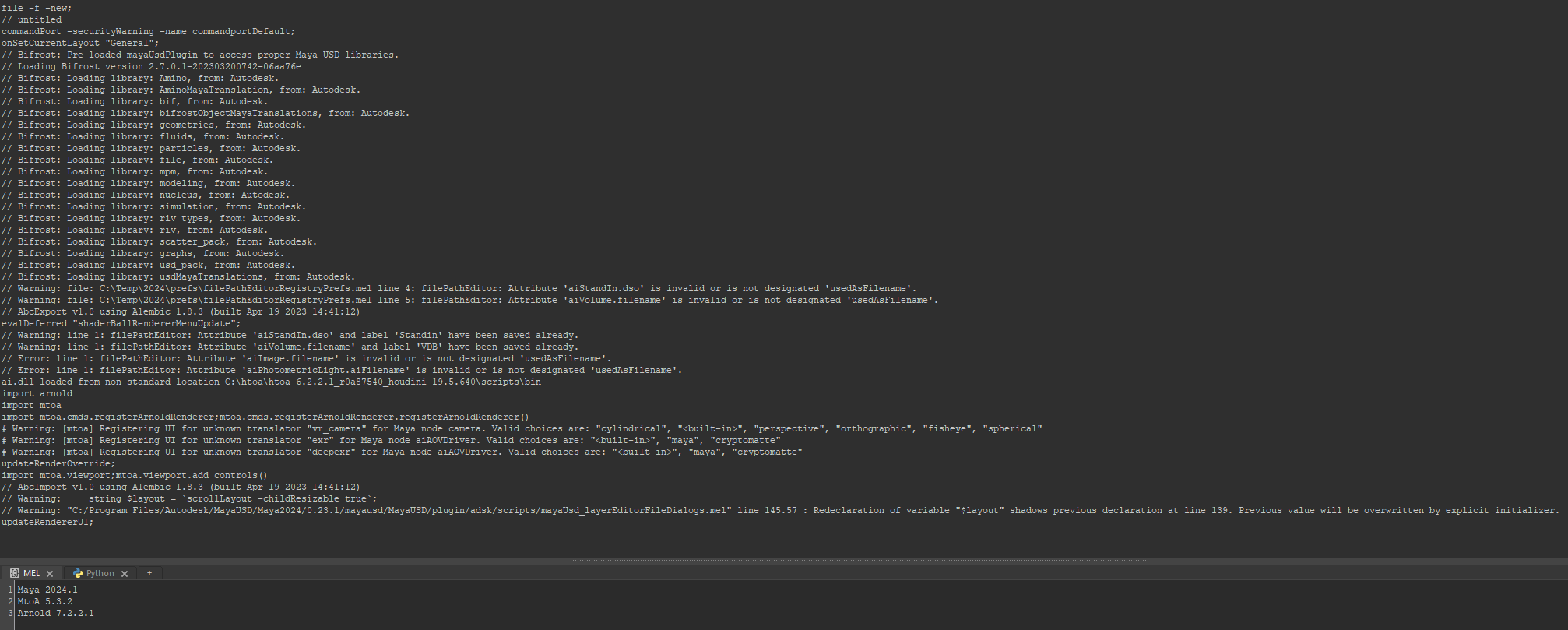This screenshot has width=1568, height=630.
Task: Click the mtoa warning about "deepexr" translator
Action: click(x=402, y=452)
